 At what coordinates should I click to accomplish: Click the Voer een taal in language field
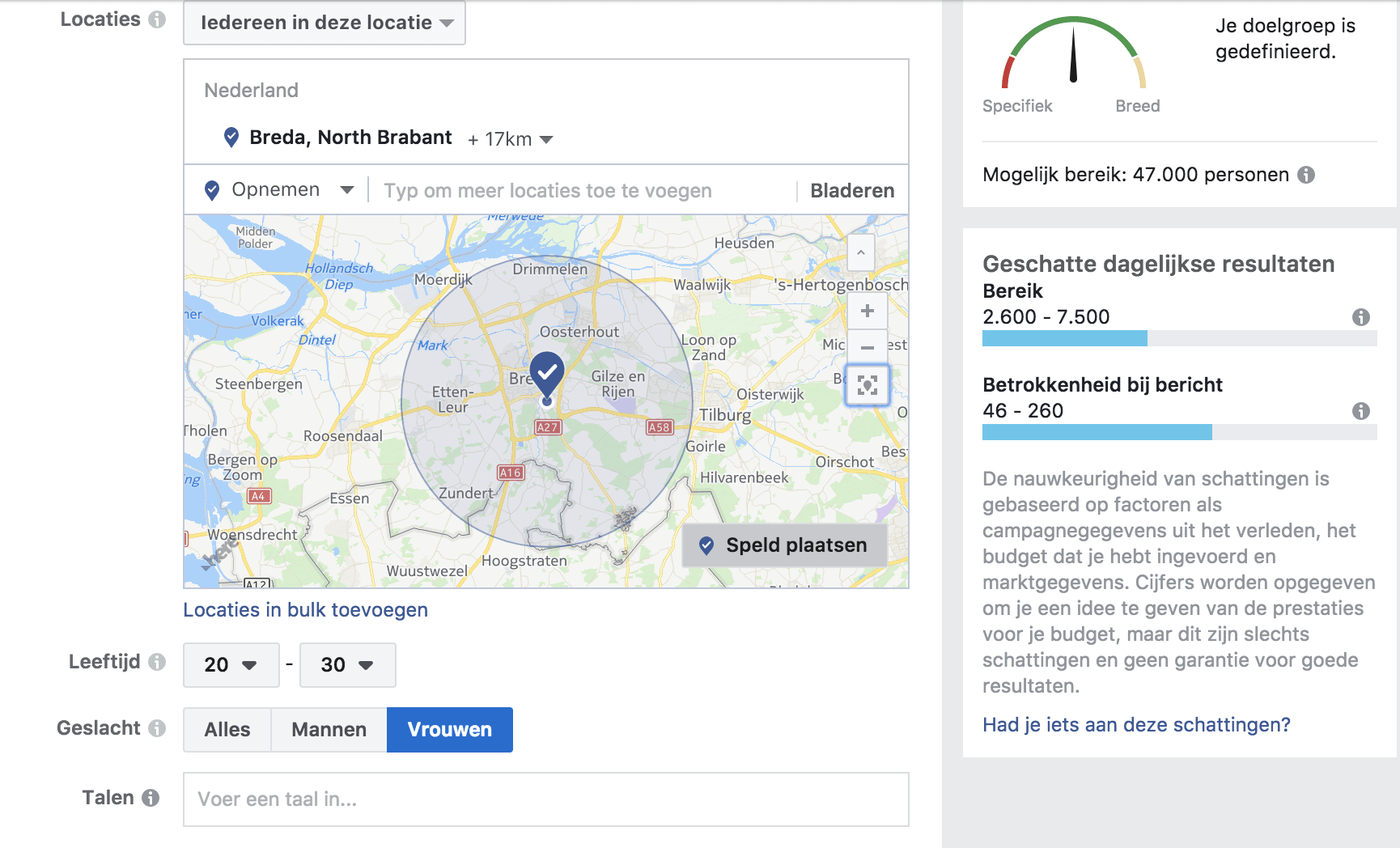pyautogui.click(x=546, y=799)
